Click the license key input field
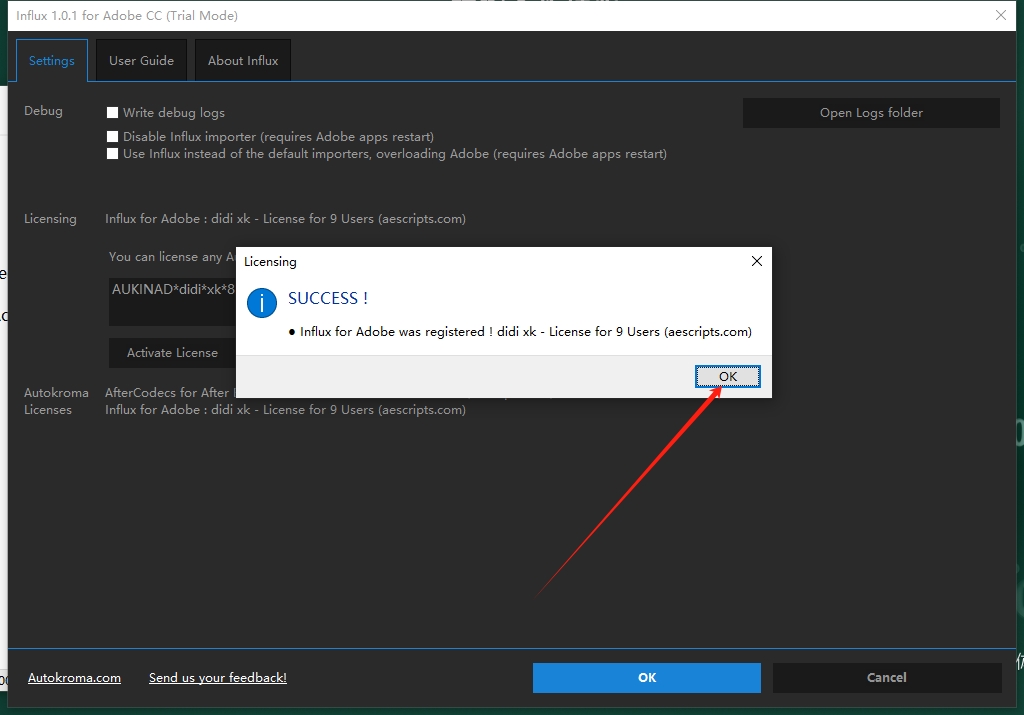The image size is (1024, 715). pos(172,302)
